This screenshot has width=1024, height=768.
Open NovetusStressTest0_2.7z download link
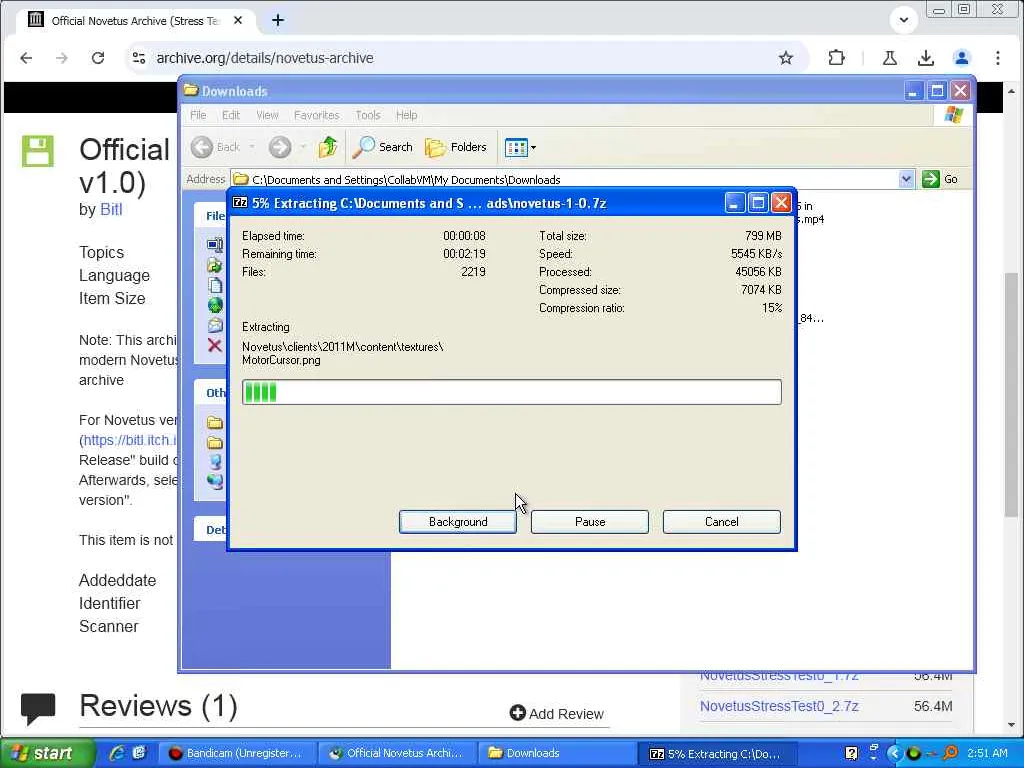point(779,706)
